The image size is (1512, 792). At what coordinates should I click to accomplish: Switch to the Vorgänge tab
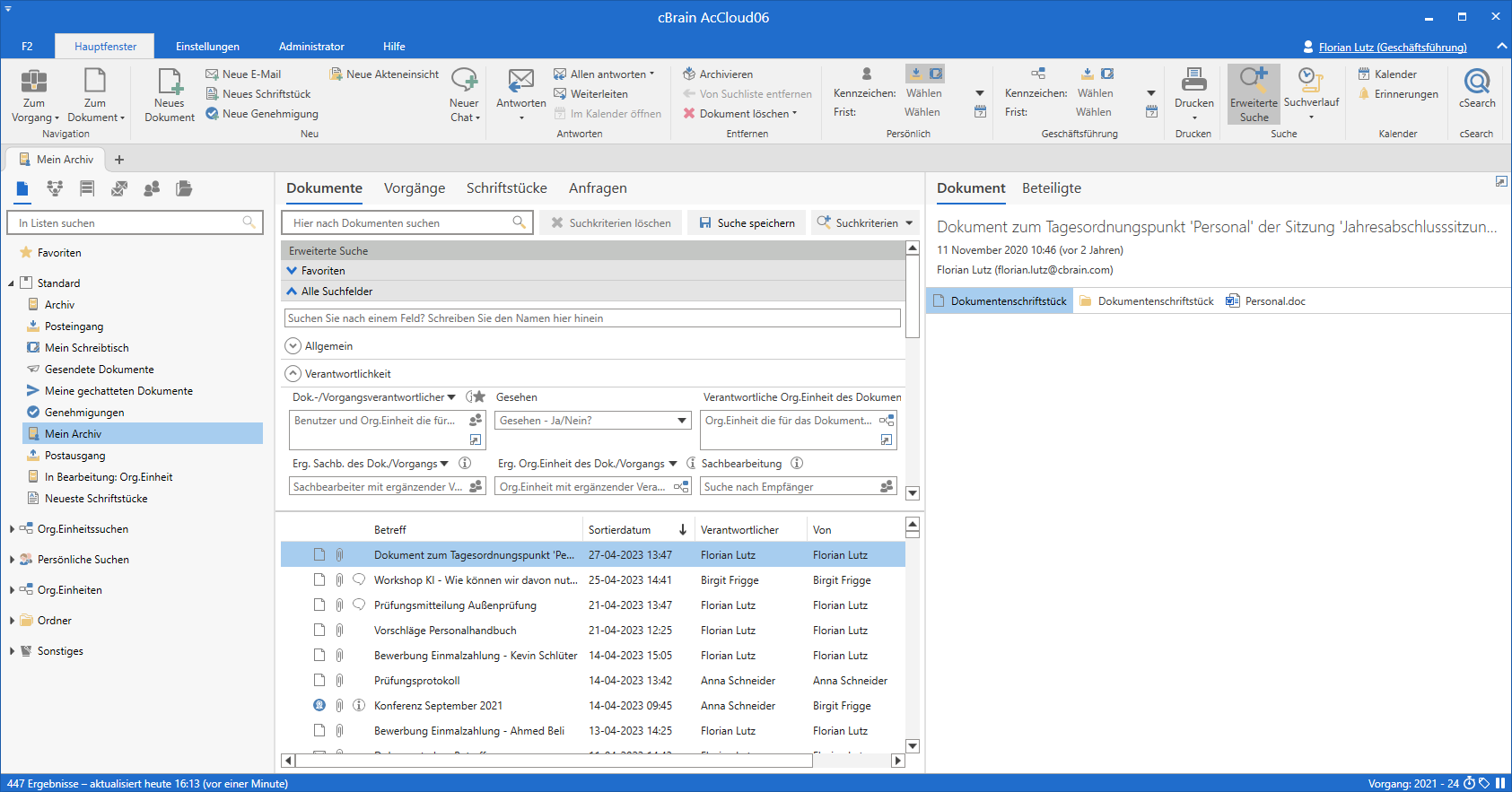(415, 188)
